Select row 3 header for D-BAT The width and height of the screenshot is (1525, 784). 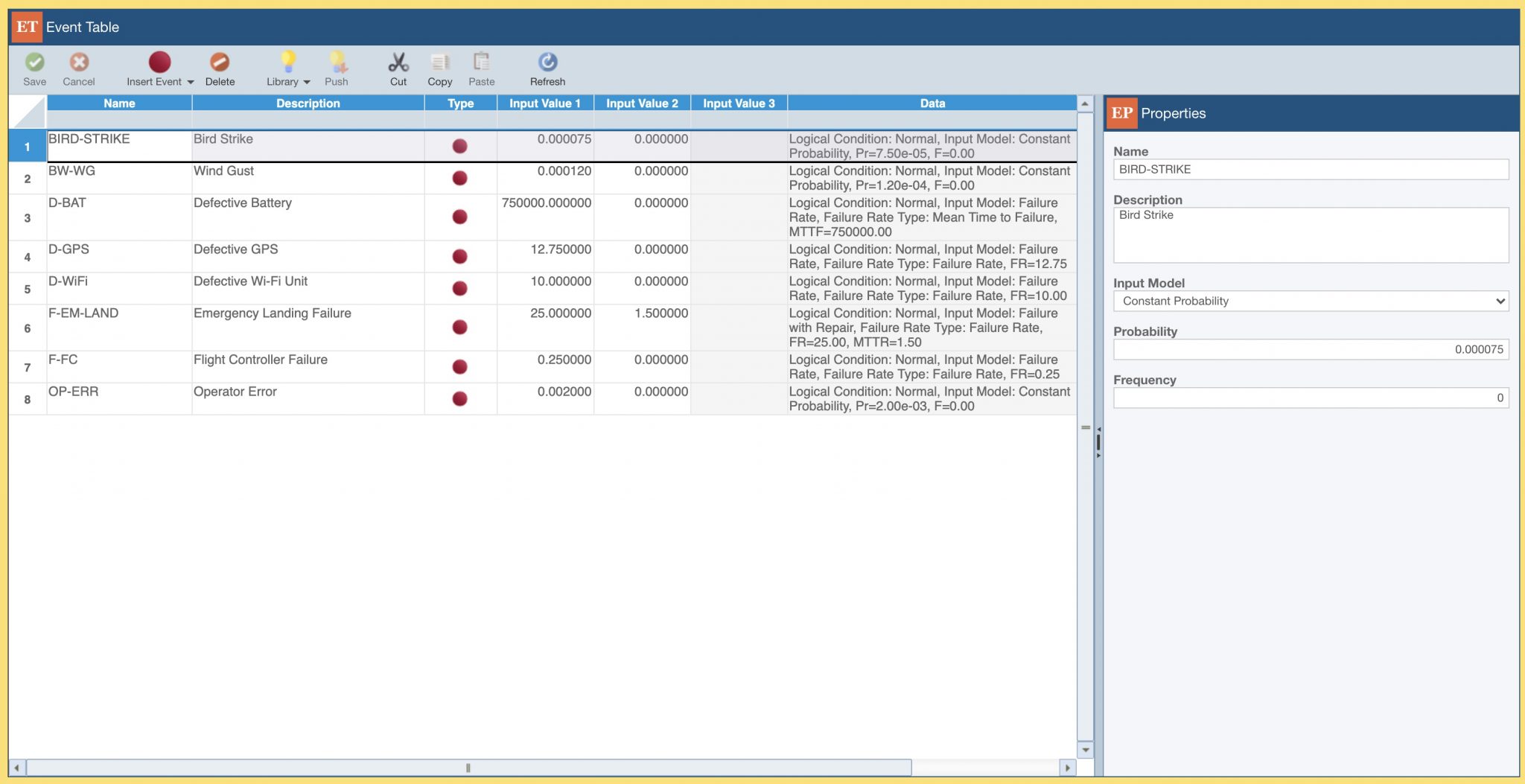tap(28, 218)
